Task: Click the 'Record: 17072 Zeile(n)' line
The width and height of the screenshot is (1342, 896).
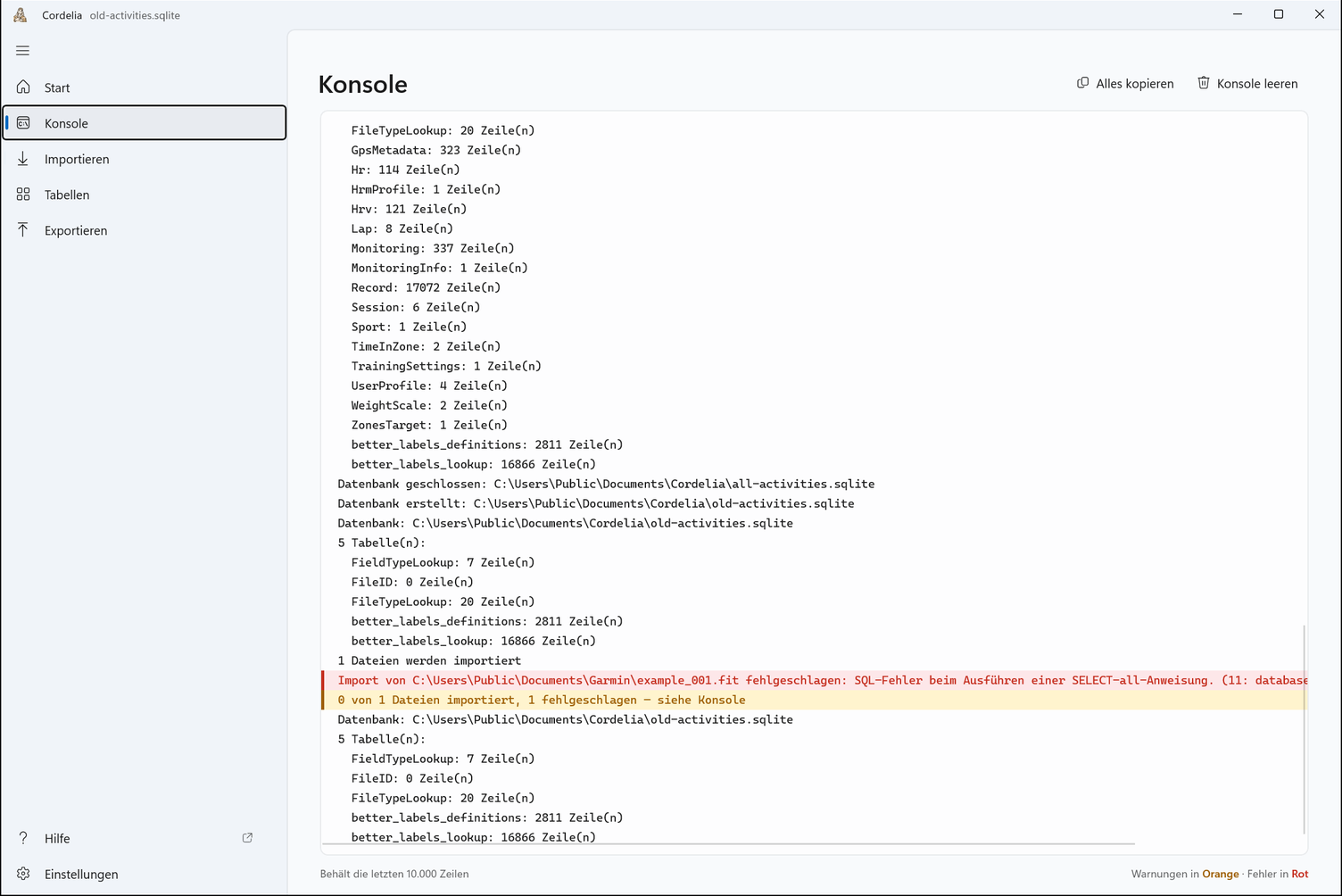Action: click(426, 287)
